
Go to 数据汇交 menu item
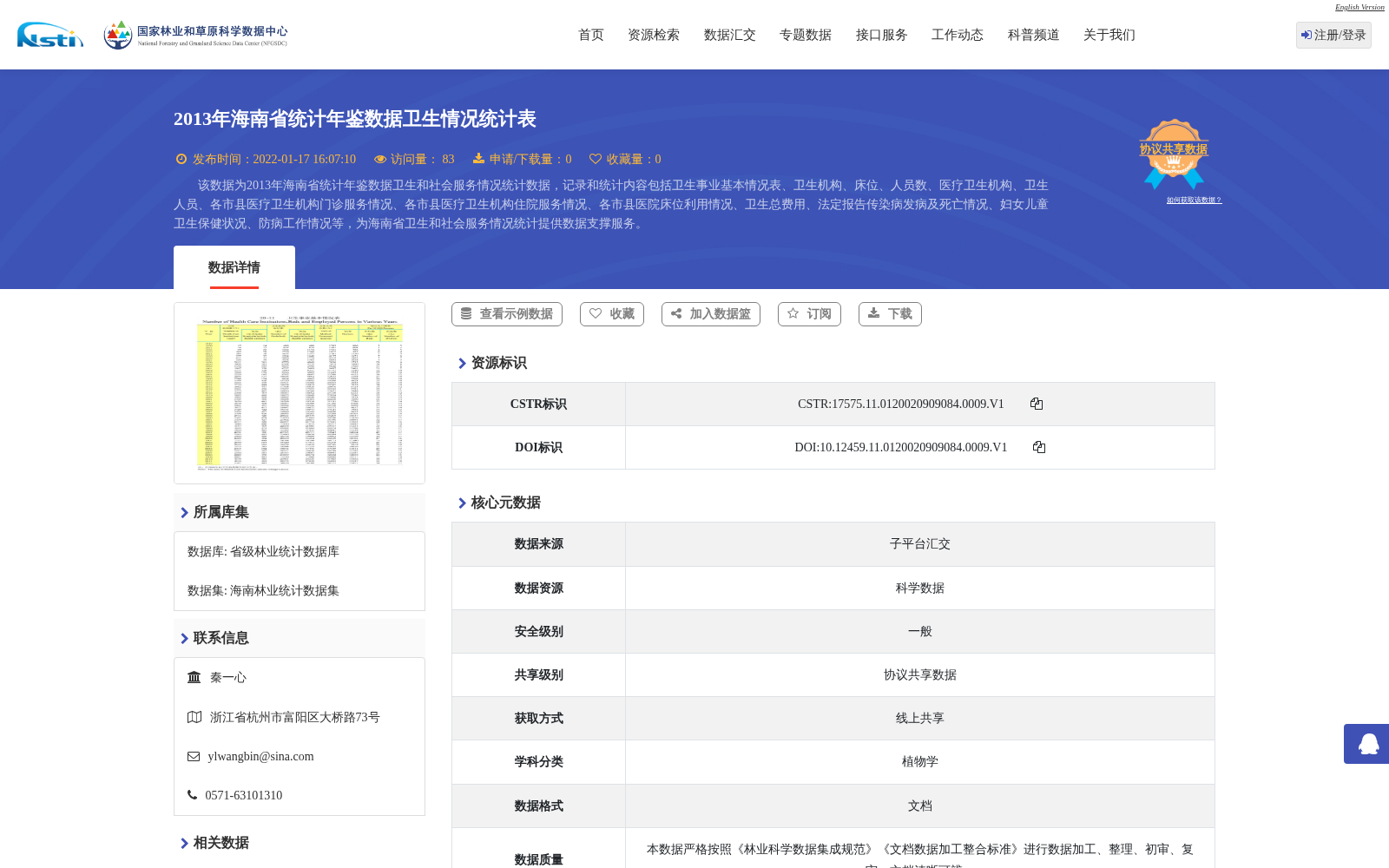point(730,35)
